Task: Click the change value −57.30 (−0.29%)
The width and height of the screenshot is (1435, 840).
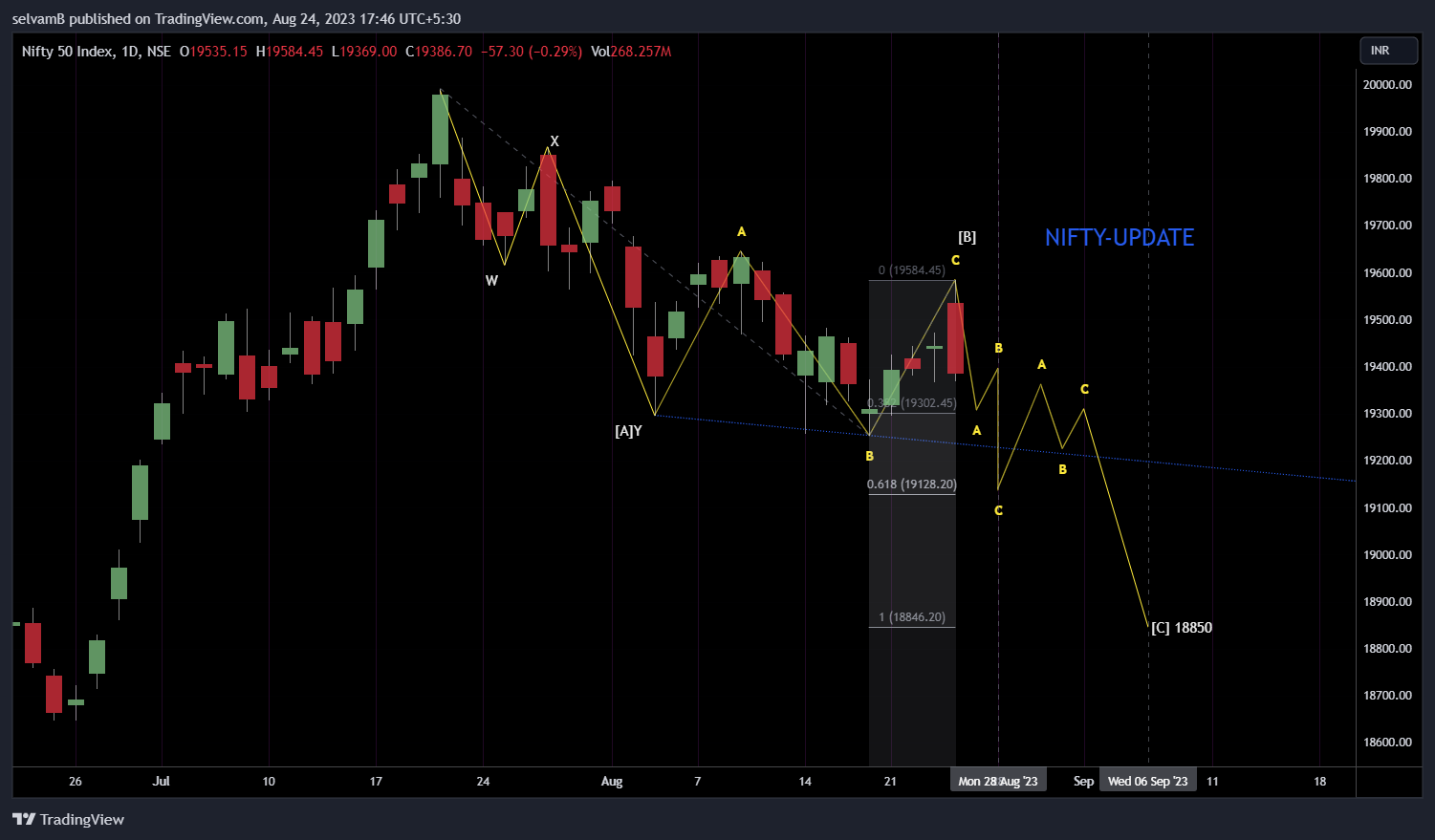Action: point(531,52)
